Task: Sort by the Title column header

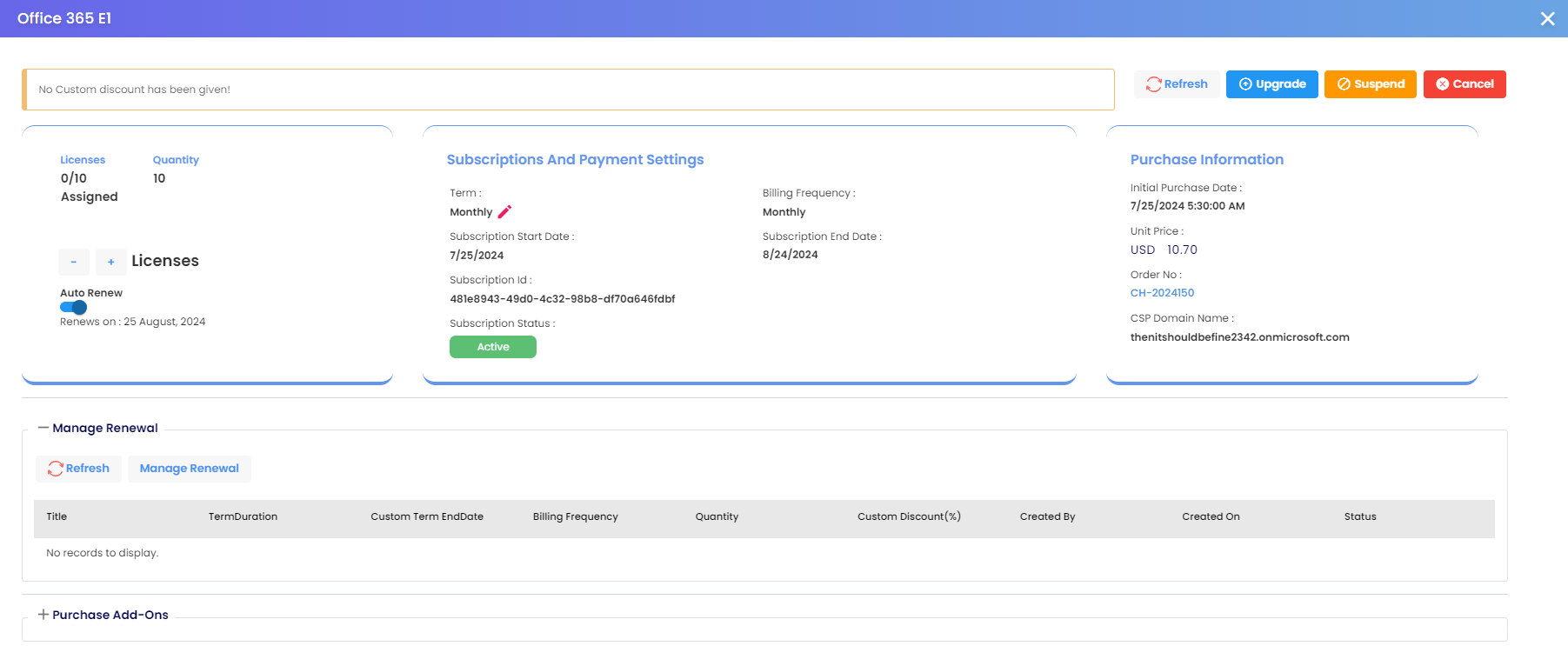Action: point(57,516)
